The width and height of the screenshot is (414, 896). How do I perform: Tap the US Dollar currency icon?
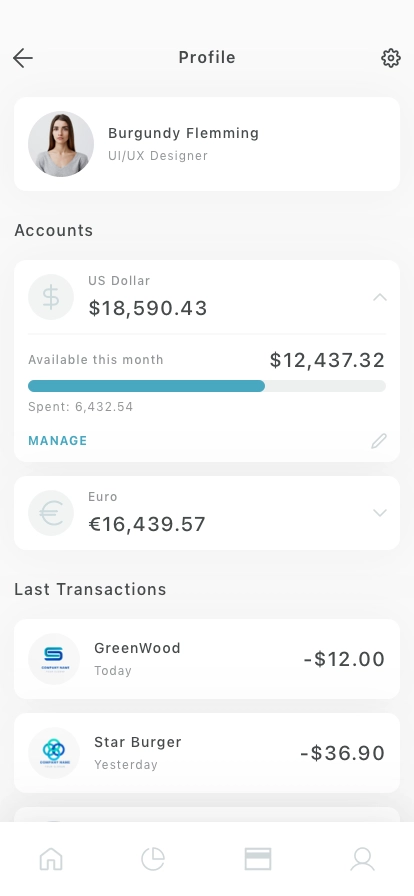tap(51, 297)
